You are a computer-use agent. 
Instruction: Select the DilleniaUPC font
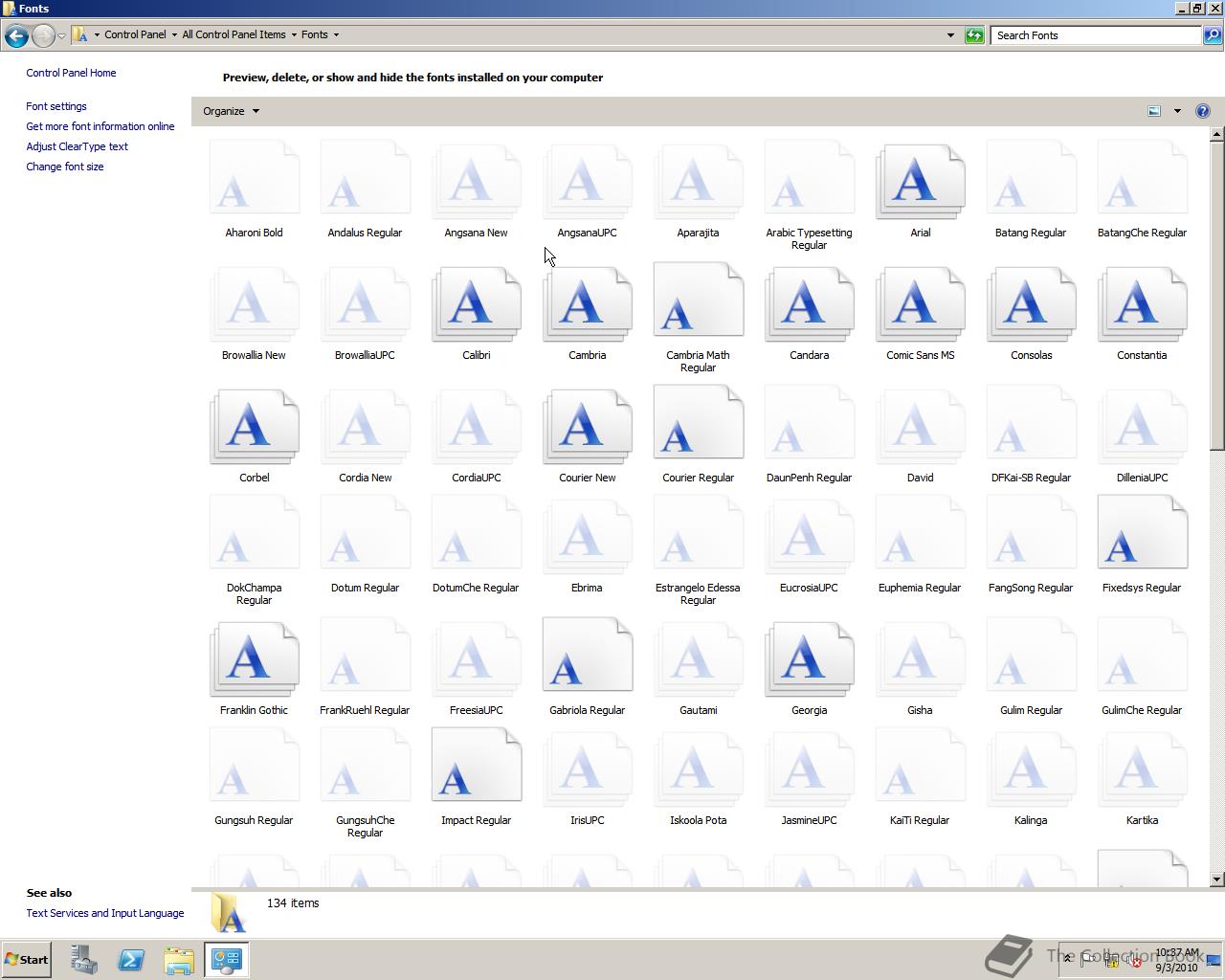pyautogui.click(x=1142, y=434)
